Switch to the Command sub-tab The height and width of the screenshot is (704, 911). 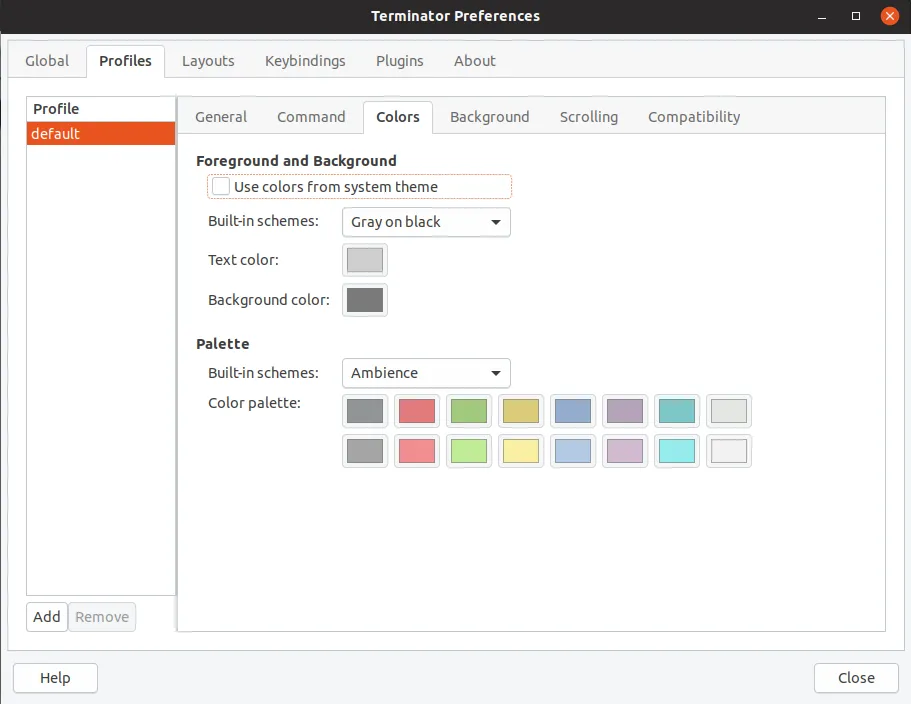pyautogui.click(x=311, y=117)
